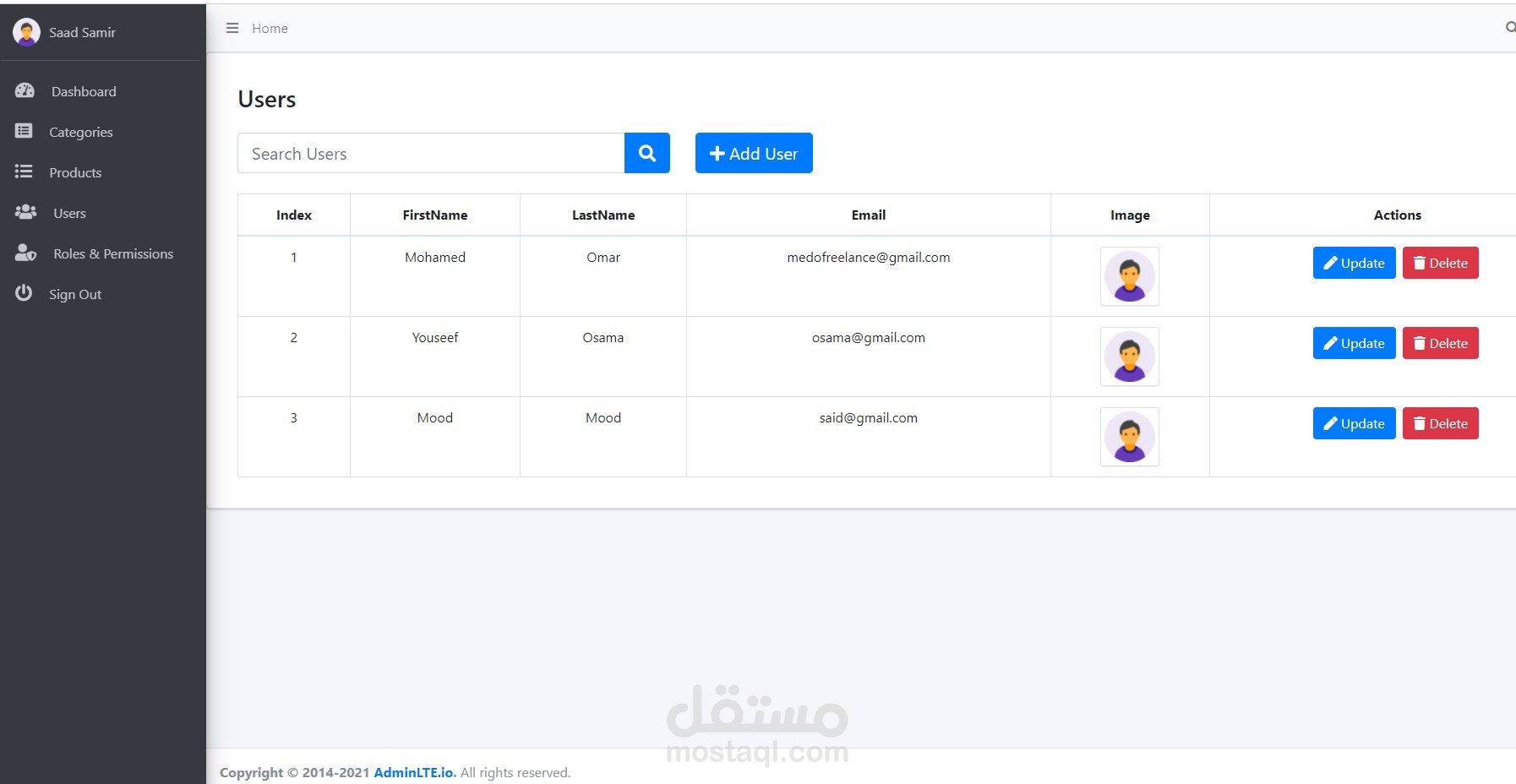Click Saad Samir's profile avatar
Viewport: 1516px width, 784px height.
[27, 31]
